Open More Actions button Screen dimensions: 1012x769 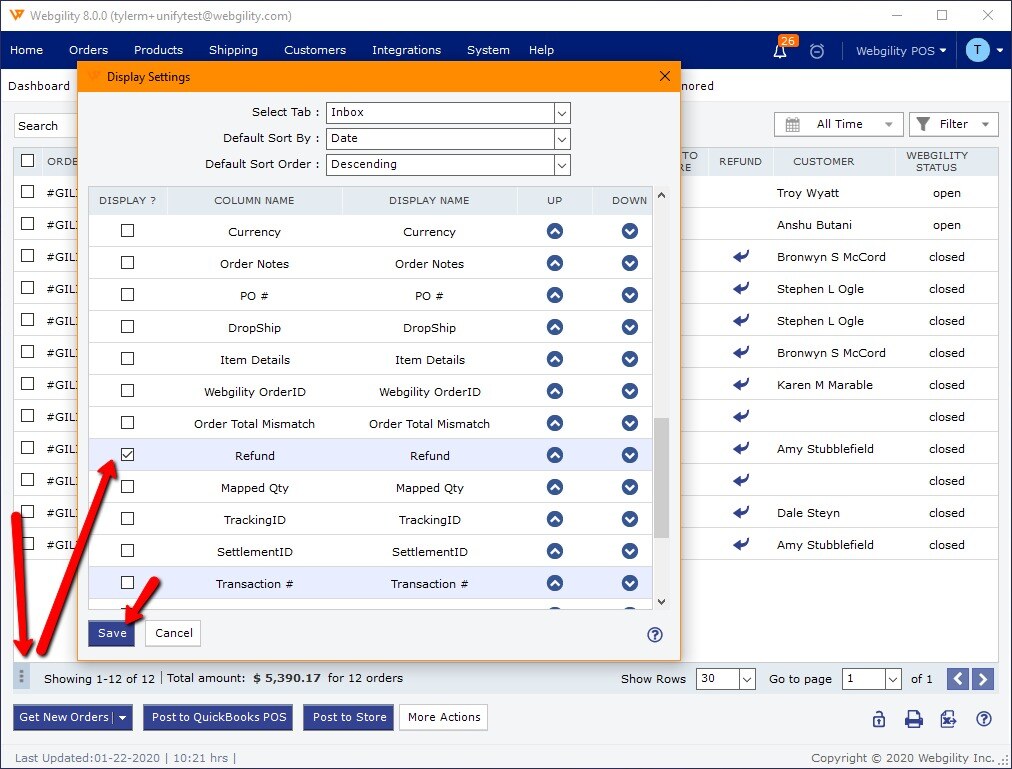[x=444, y=717]
